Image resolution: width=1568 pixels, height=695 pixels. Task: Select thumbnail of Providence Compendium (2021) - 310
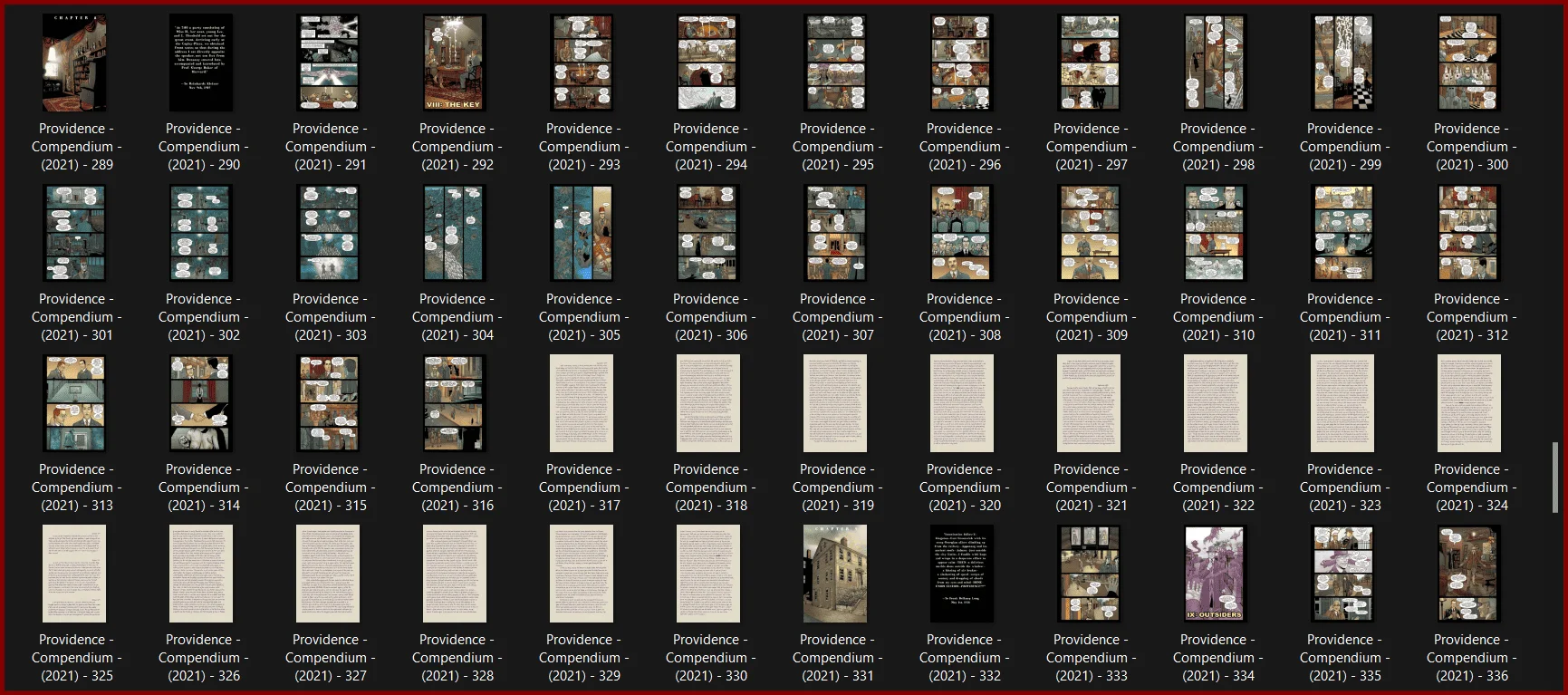coord(1216,233)
